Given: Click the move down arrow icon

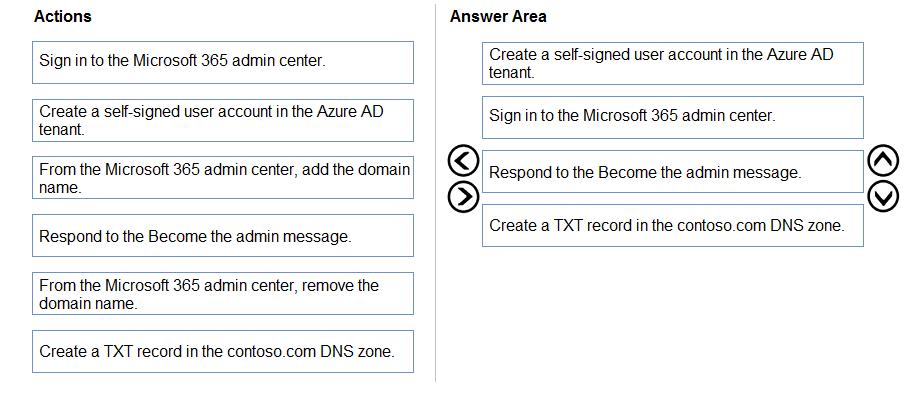Looking at the screenshot, I should point(883,196).
